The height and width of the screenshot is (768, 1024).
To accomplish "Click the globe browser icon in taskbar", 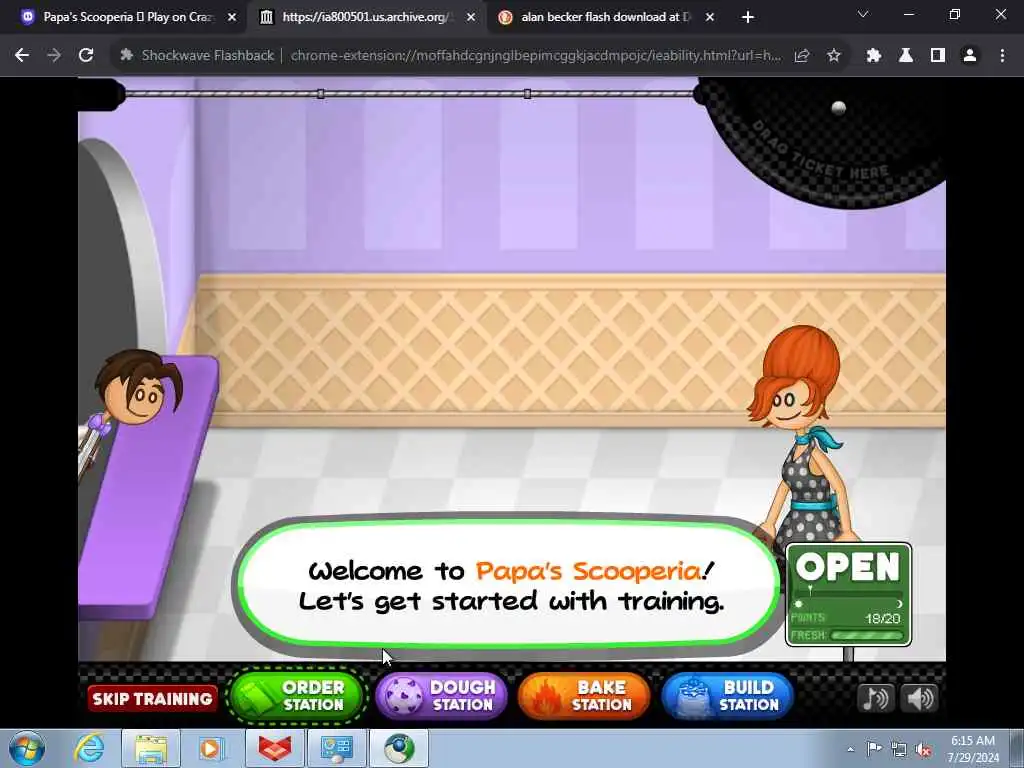I will pos(399,748).
